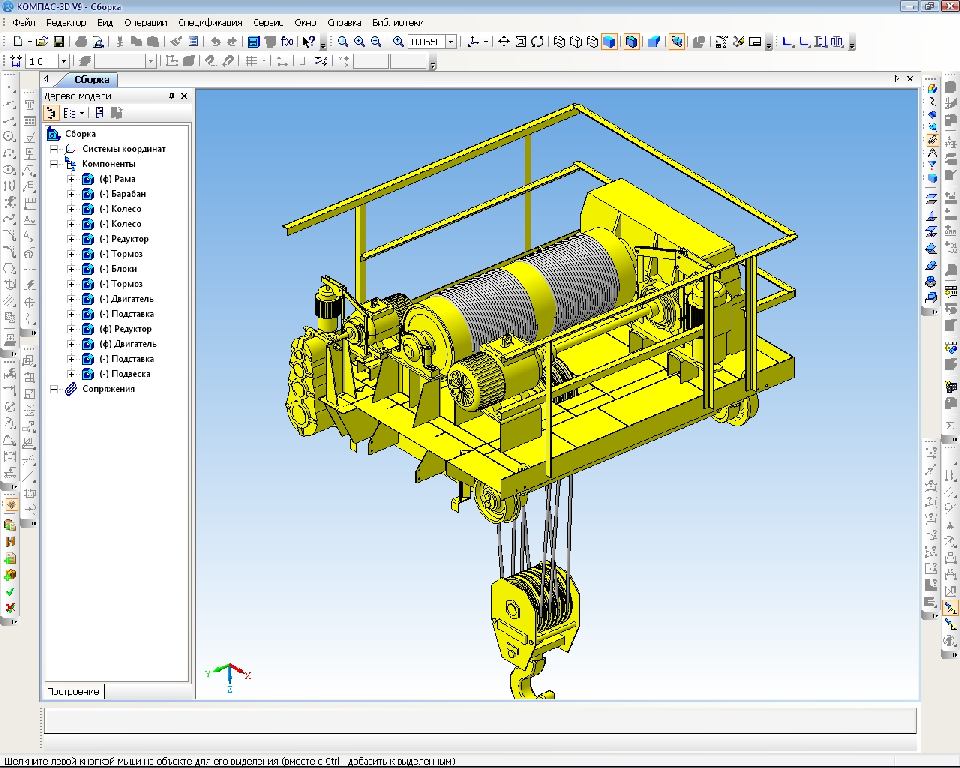960x768 pixels.
Task: Toggle shaded with edges display mode
Action: pos(632,42)
